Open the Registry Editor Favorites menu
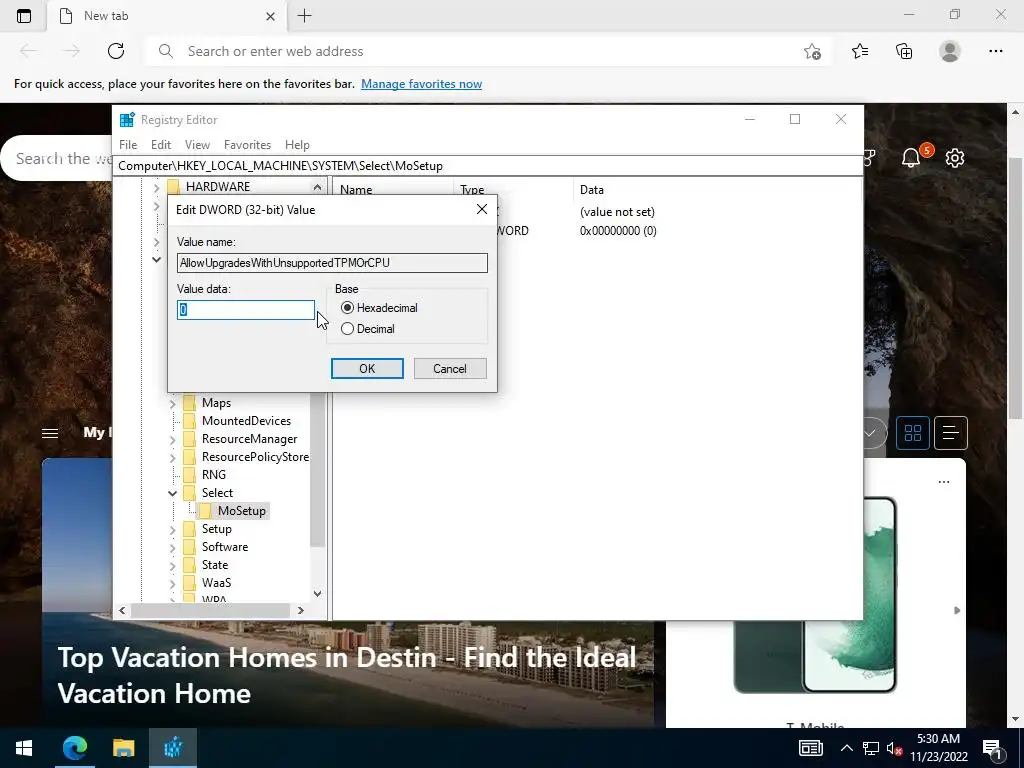The width and height of the screenshot is (1024, 768). [247, 144]
